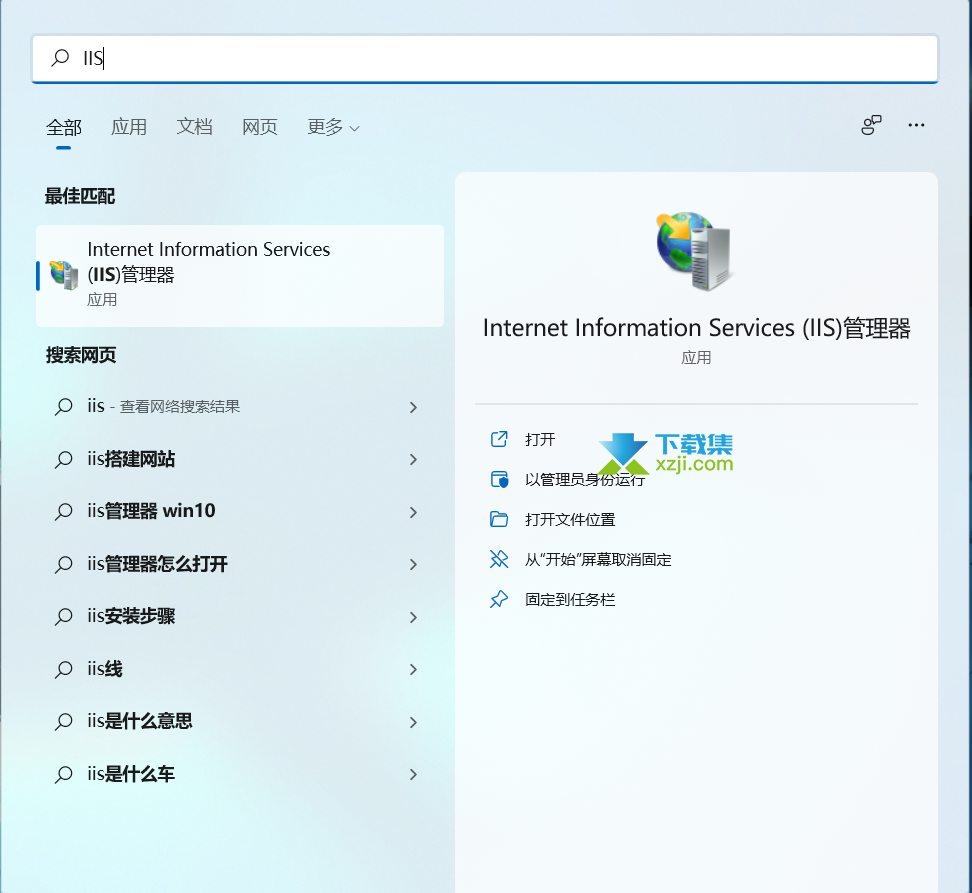Expand arrow for iis是什么车
Screen dimensions: 972x893
click(413, 774)
